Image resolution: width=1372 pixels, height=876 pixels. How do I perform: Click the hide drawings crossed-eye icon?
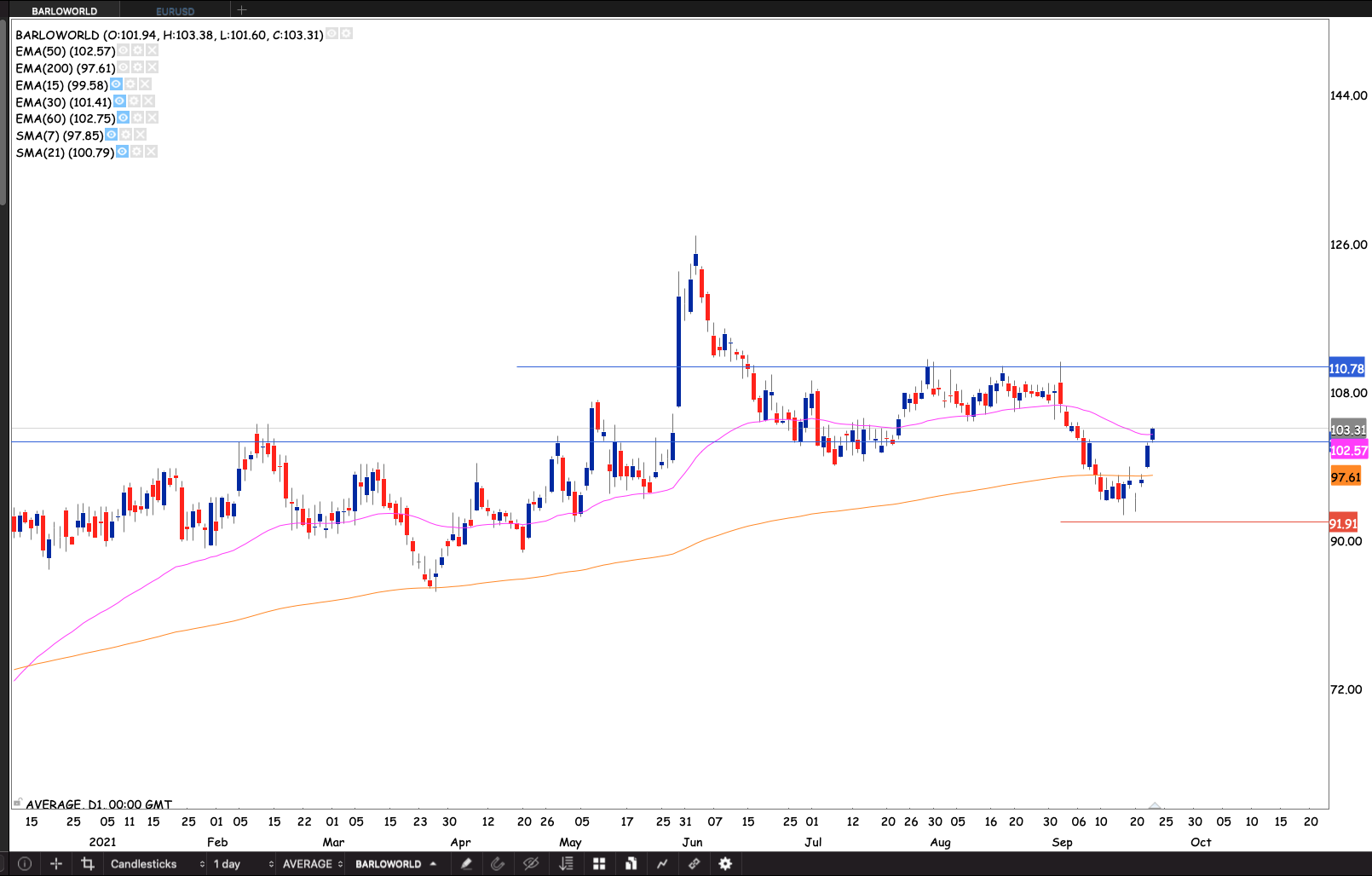pos(531,864)
